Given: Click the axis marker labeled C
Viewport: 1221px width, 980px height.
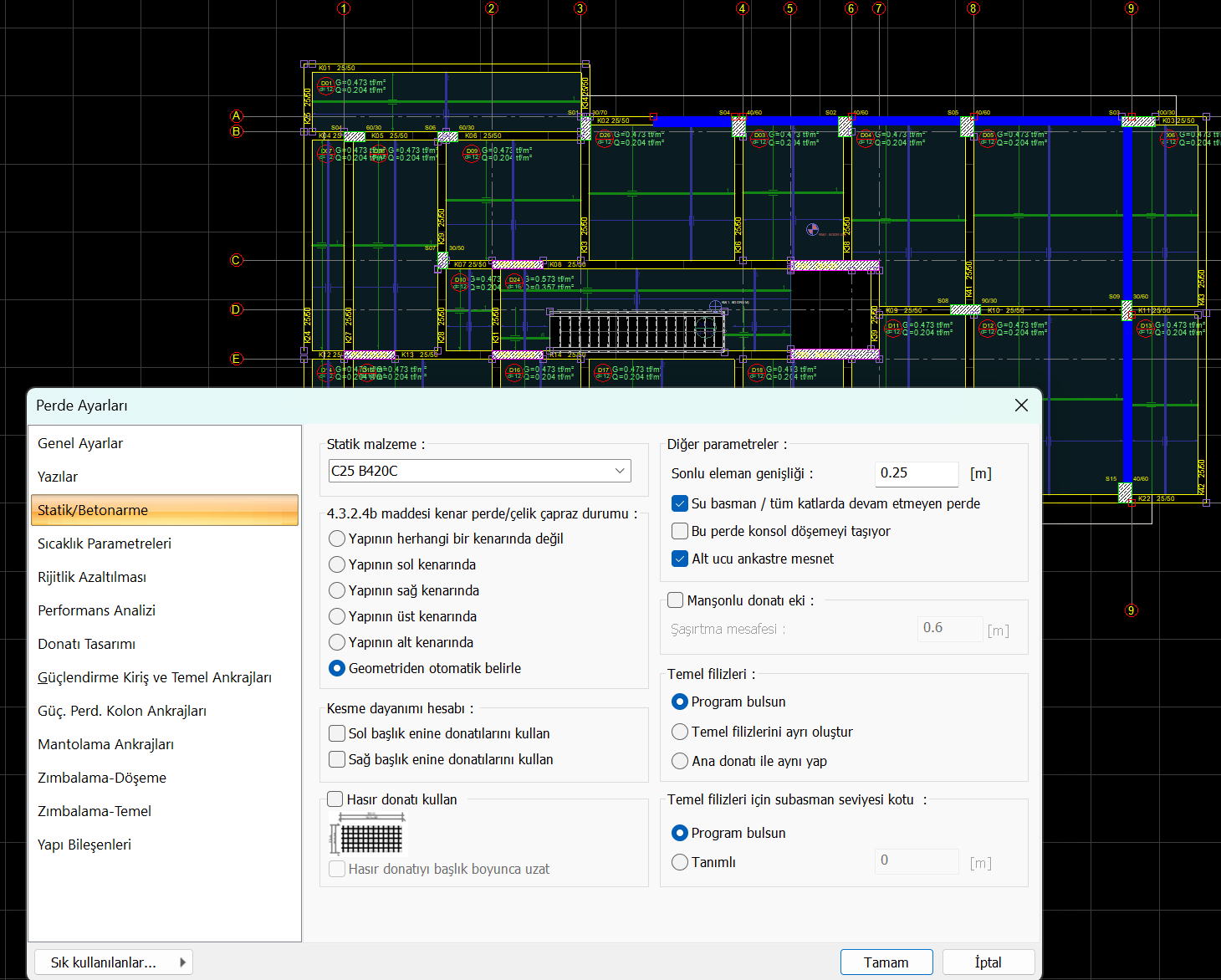Looking at the screenshot, I should 237,261.
